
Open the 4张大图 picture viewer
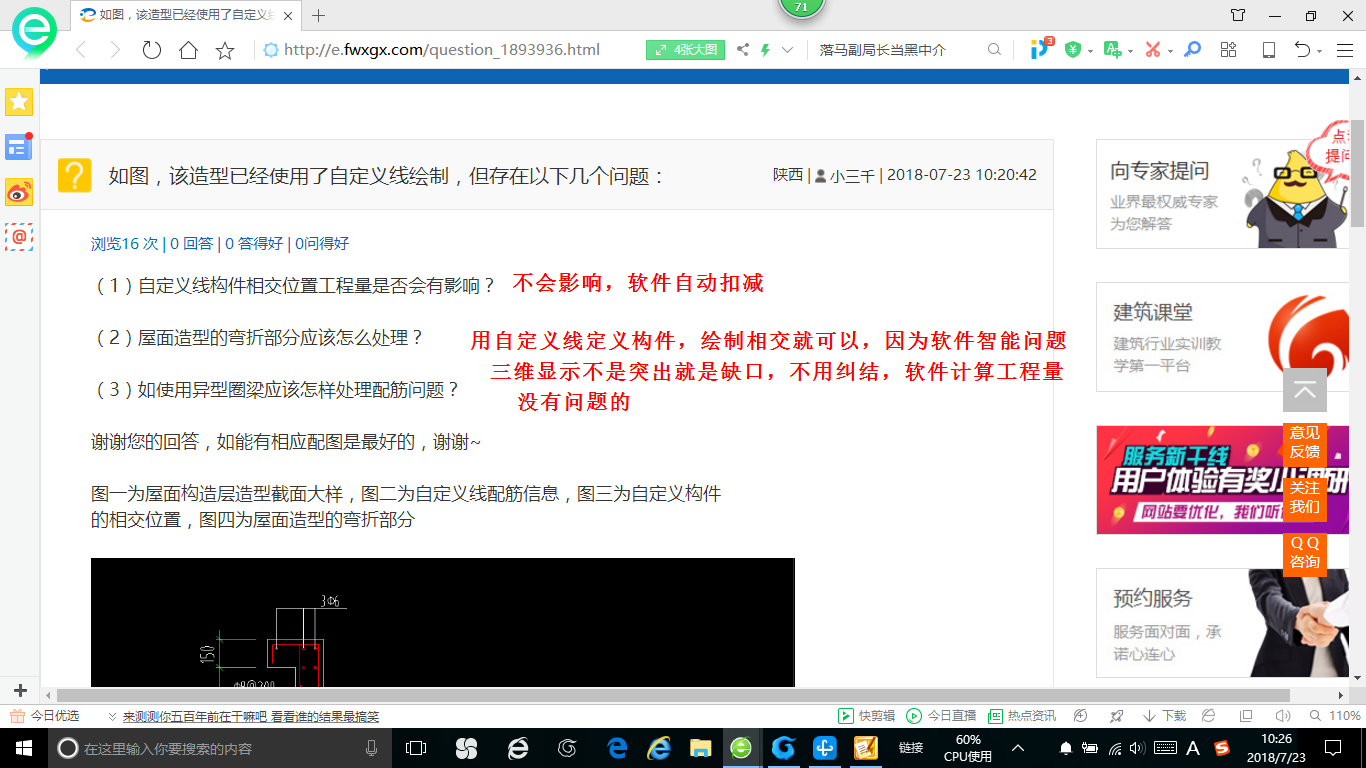pyautogui.click(x=685, y=50)
